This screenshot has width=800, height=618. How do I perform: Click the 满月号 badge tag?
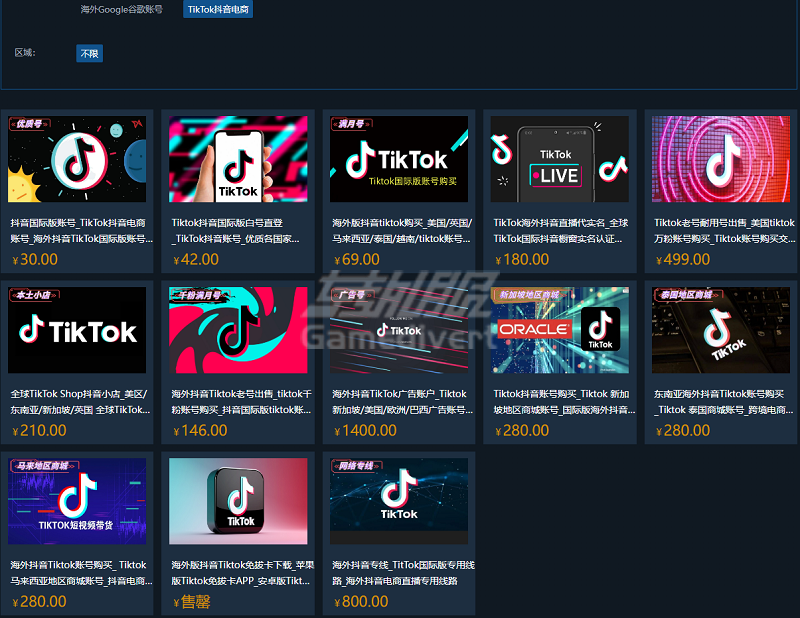click(352, 123)
